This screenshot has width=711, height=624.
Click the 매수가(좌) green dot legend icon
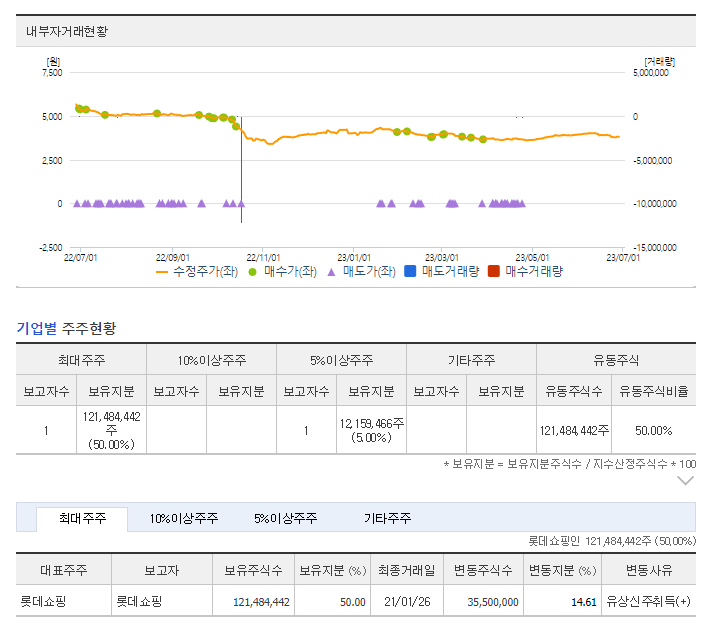[x=253, y=272]
